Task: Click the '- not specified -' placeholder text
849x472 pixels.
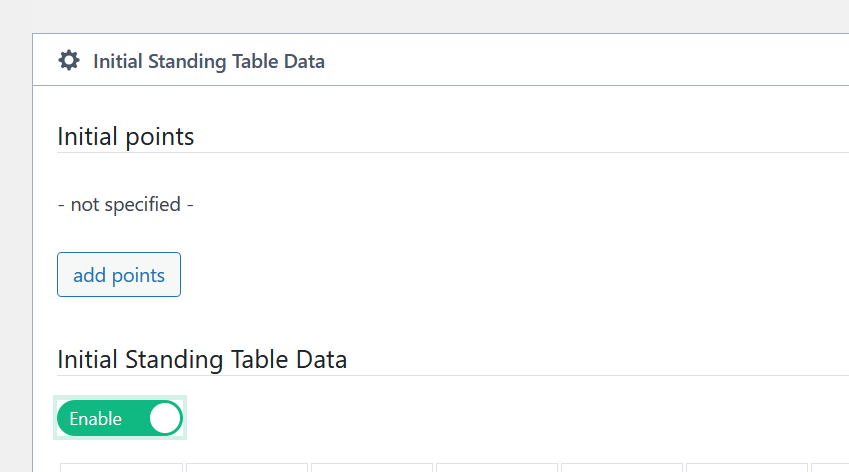Action: [126, 205]
